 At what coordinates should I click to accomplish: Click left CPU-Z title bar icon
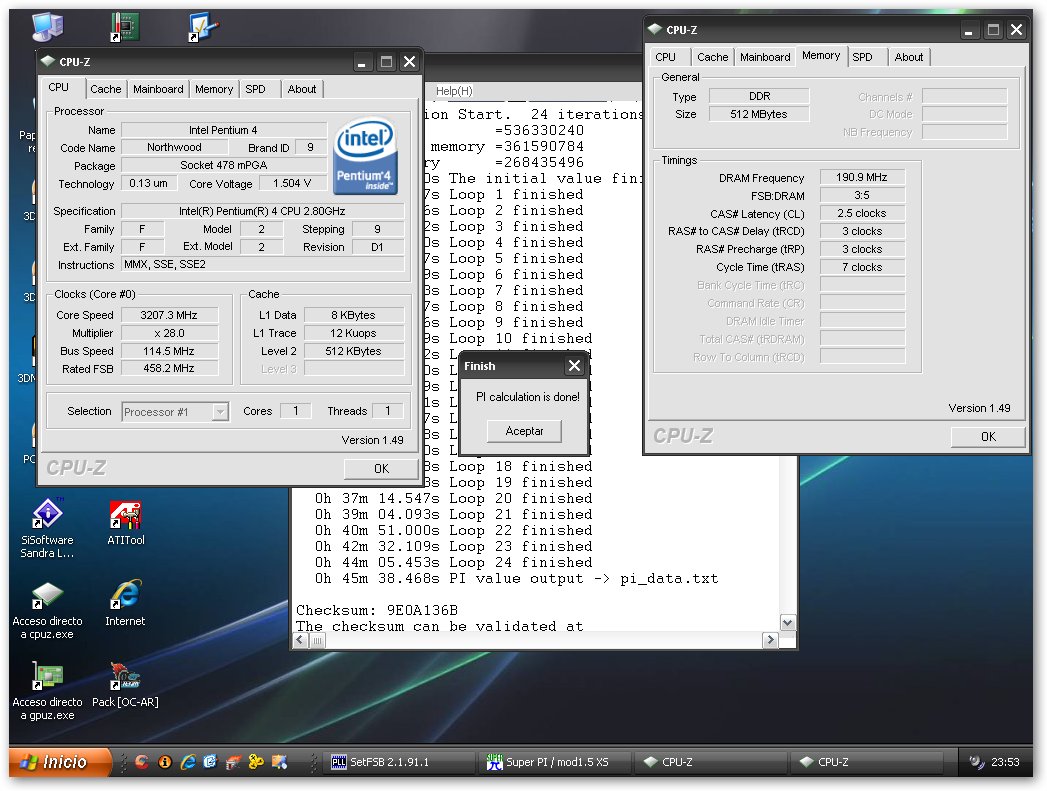[x=47, y=61]
